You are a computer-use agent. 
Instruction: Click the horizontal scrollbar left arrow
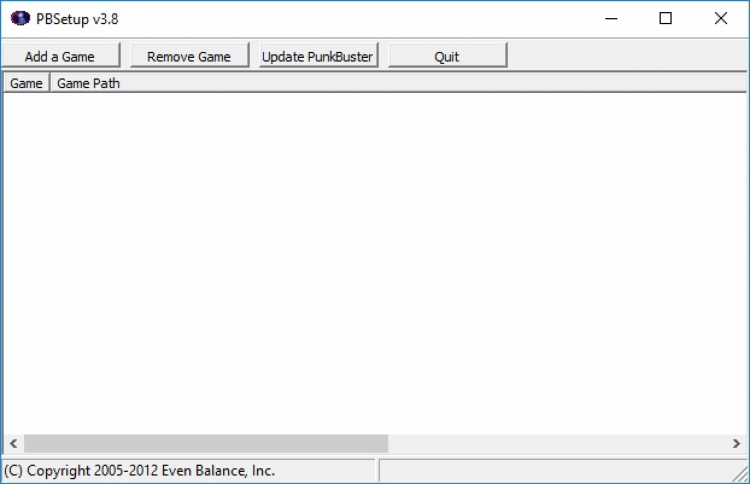[13, 444]
